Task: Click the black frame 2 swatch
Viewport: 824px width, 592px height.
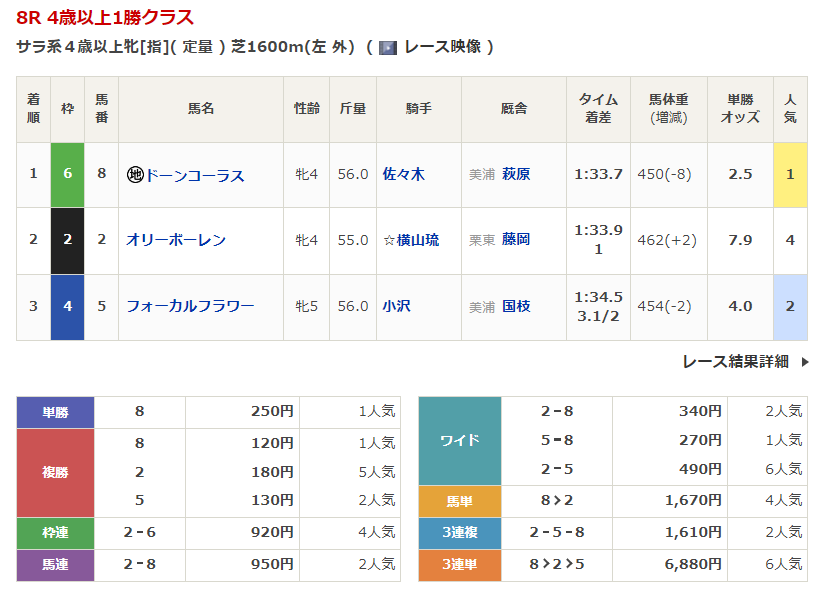Action: tap(68, 240)
